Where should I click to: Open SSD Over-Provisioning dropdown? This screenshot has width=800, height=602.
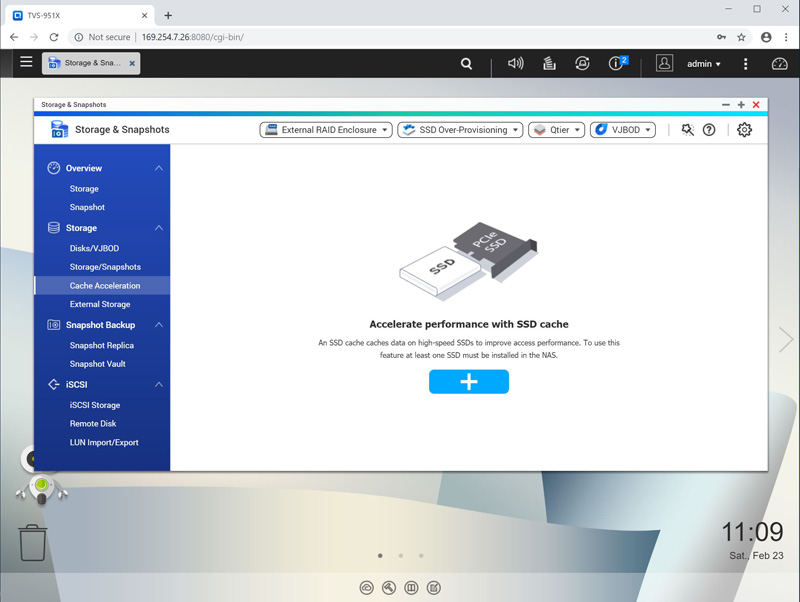460,130
